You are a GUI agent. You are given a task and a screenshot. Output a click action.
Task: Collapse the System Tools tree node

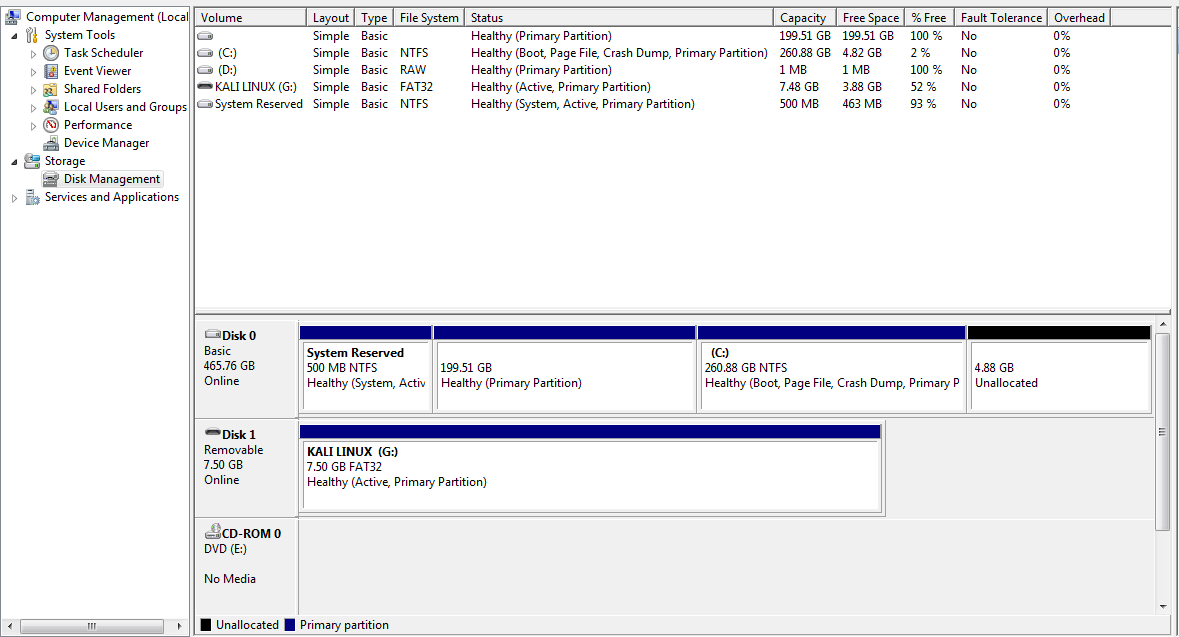pyautogui.click(x=14, y=35)
